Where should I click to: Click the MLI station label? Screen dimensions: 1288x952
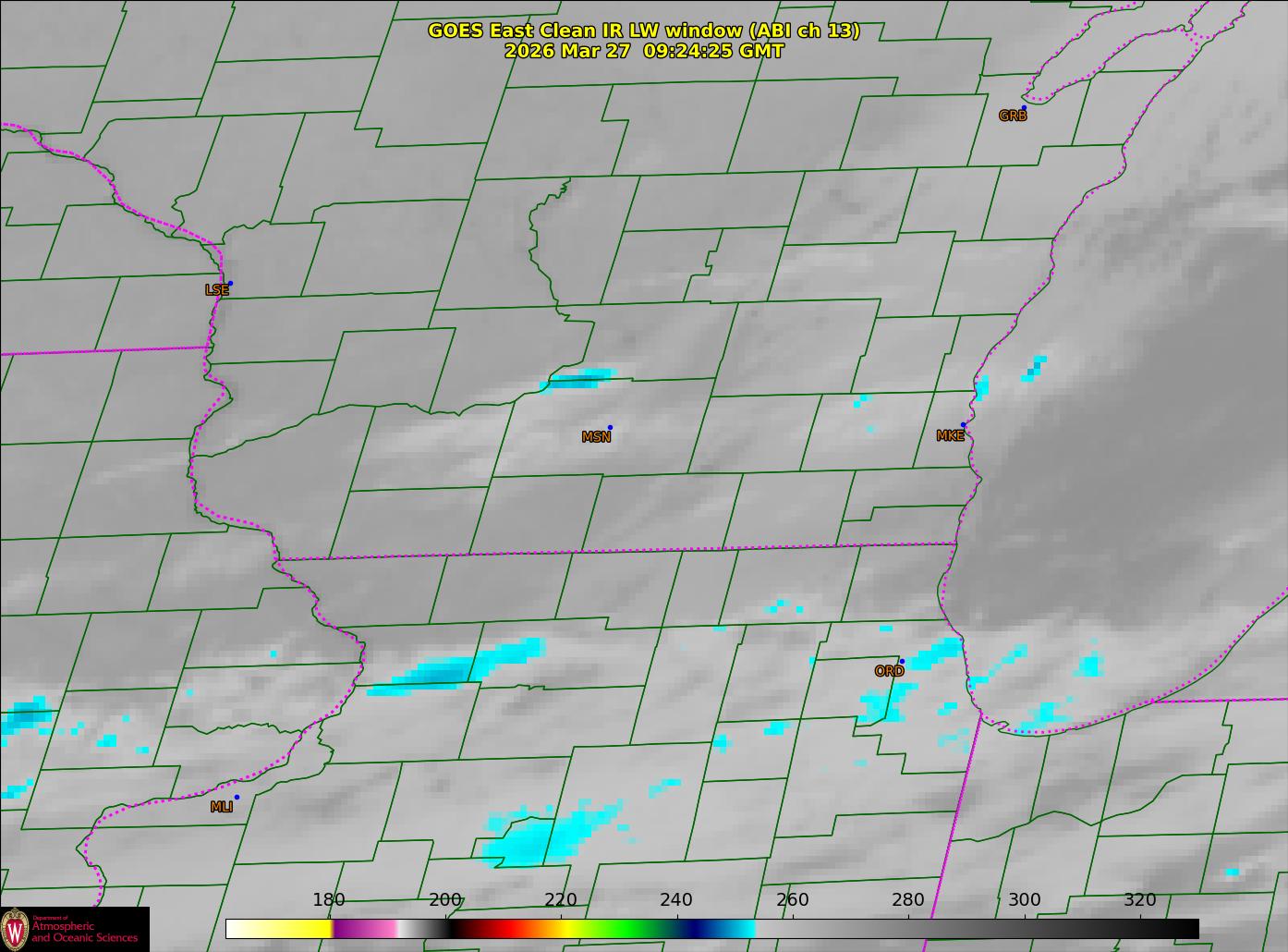pyautogui.click(x=222, y=807)
